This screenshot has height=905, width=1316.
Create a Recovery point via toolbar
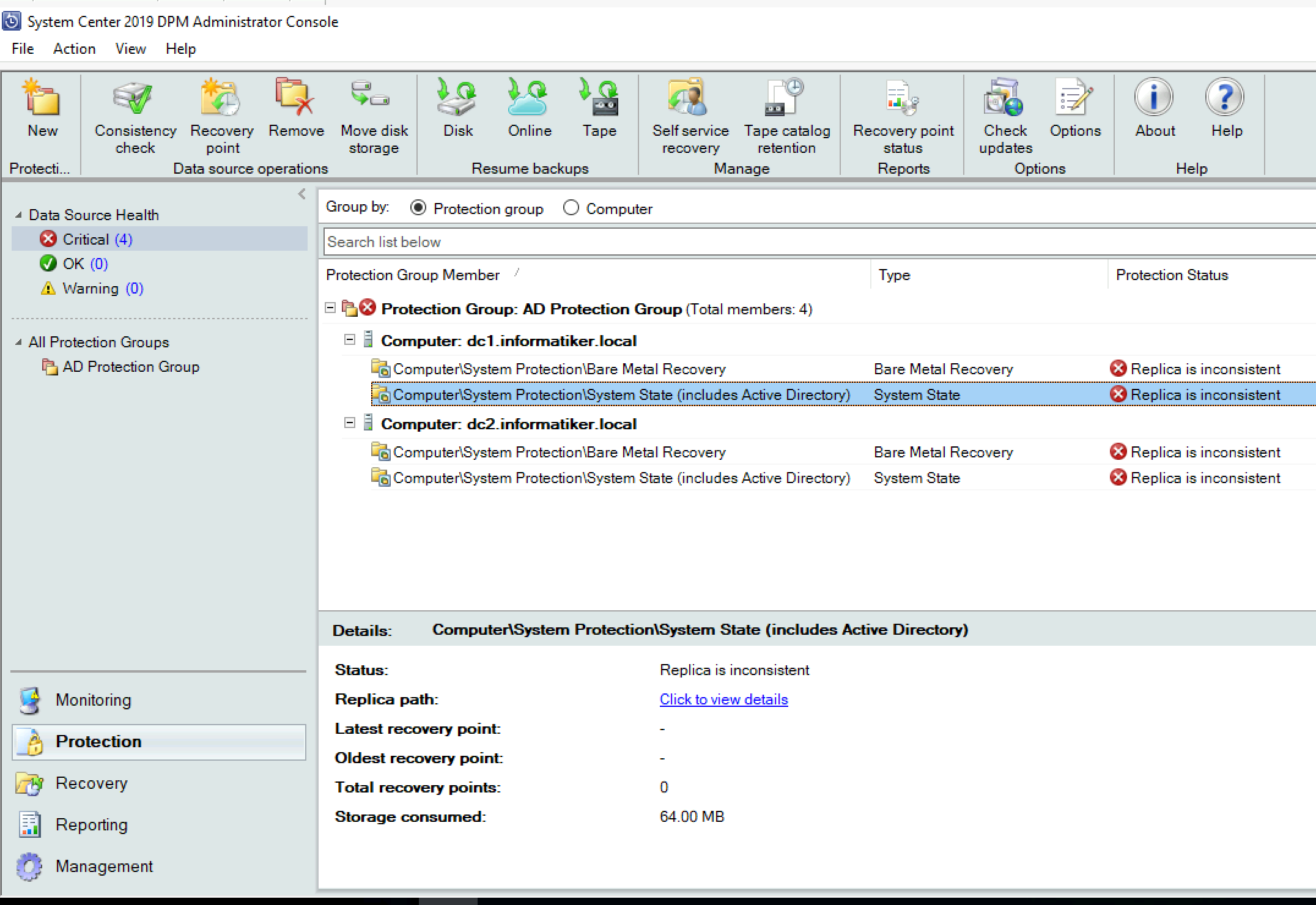[221, 116]
